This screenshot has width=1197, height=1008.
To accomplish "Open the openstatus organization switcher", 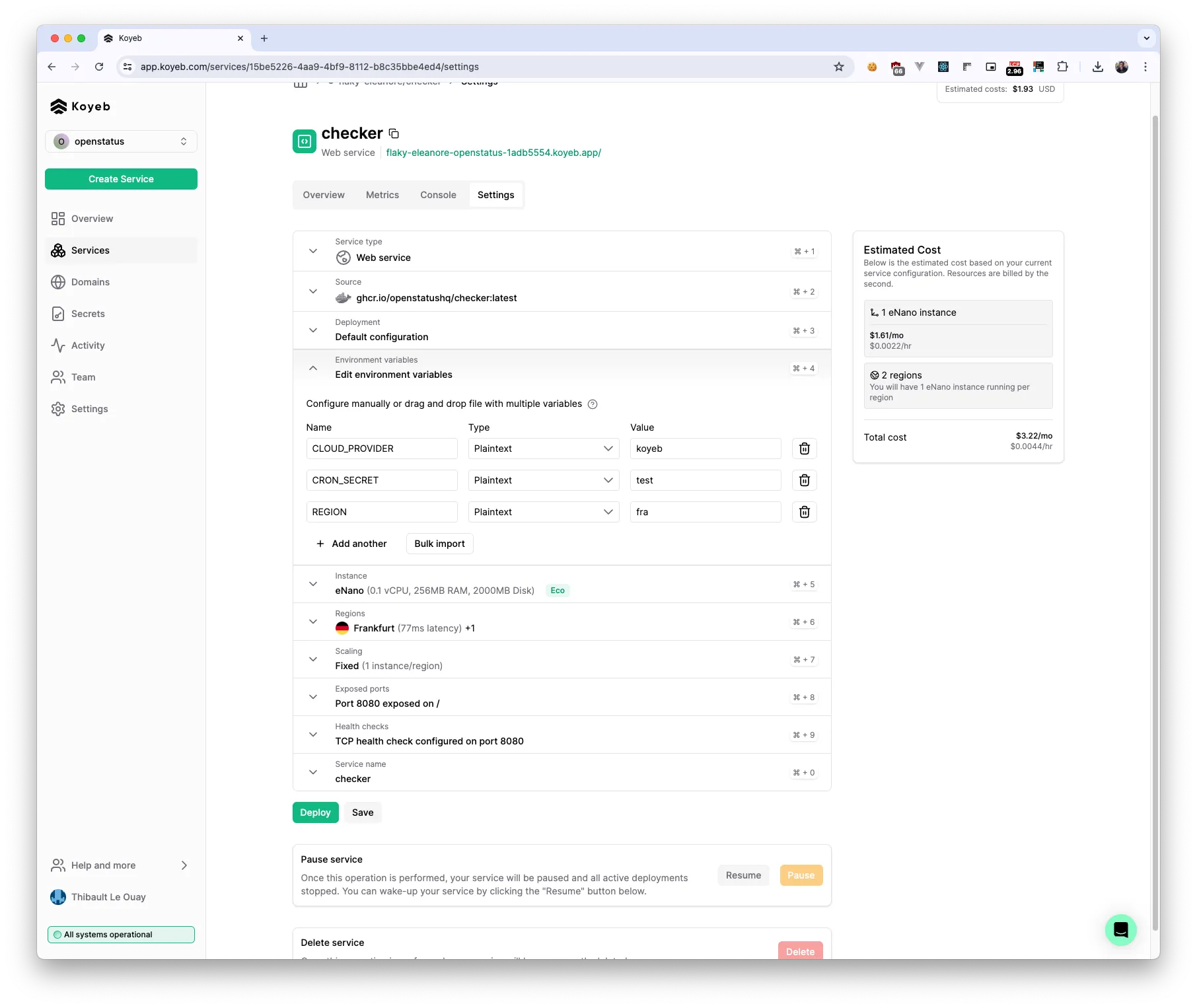I will 121,141.
